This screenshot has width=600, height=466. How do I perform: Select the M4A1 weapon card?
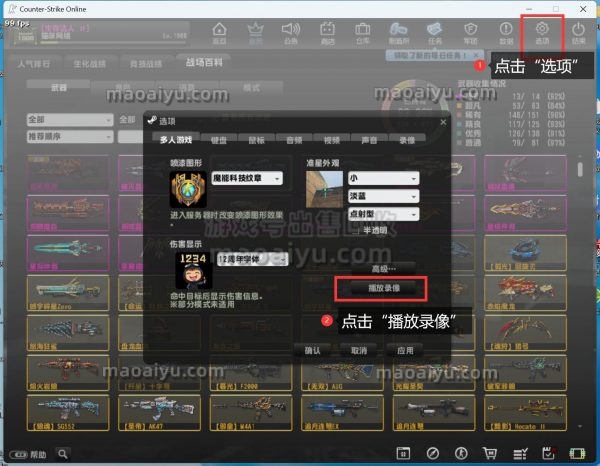pos(251,413)
